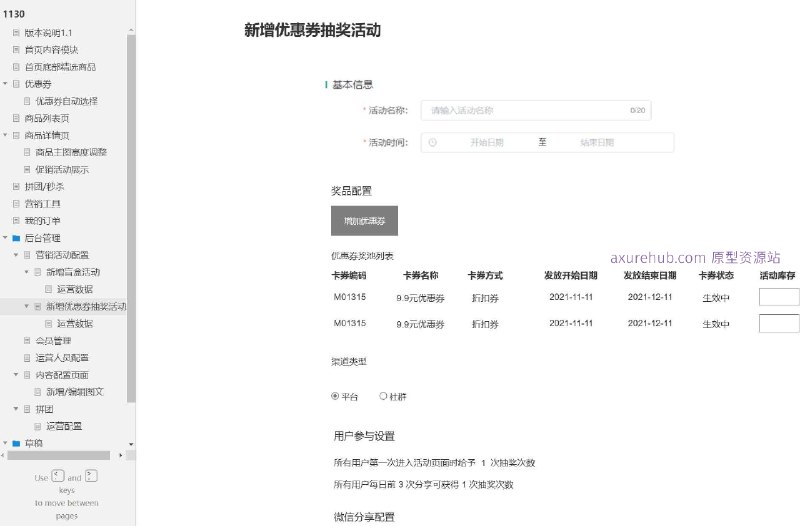The width and height of the screenshot is (800, 526).
Task: Click the 奖品配置 section heading
Action: 352,191
